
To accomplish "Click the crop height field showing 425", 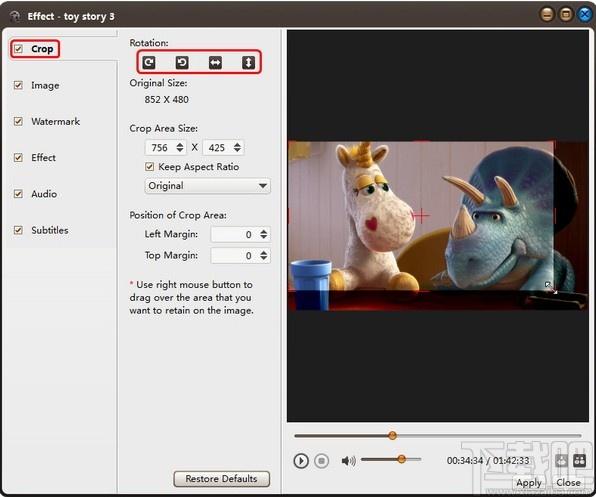I will (218, 147).
